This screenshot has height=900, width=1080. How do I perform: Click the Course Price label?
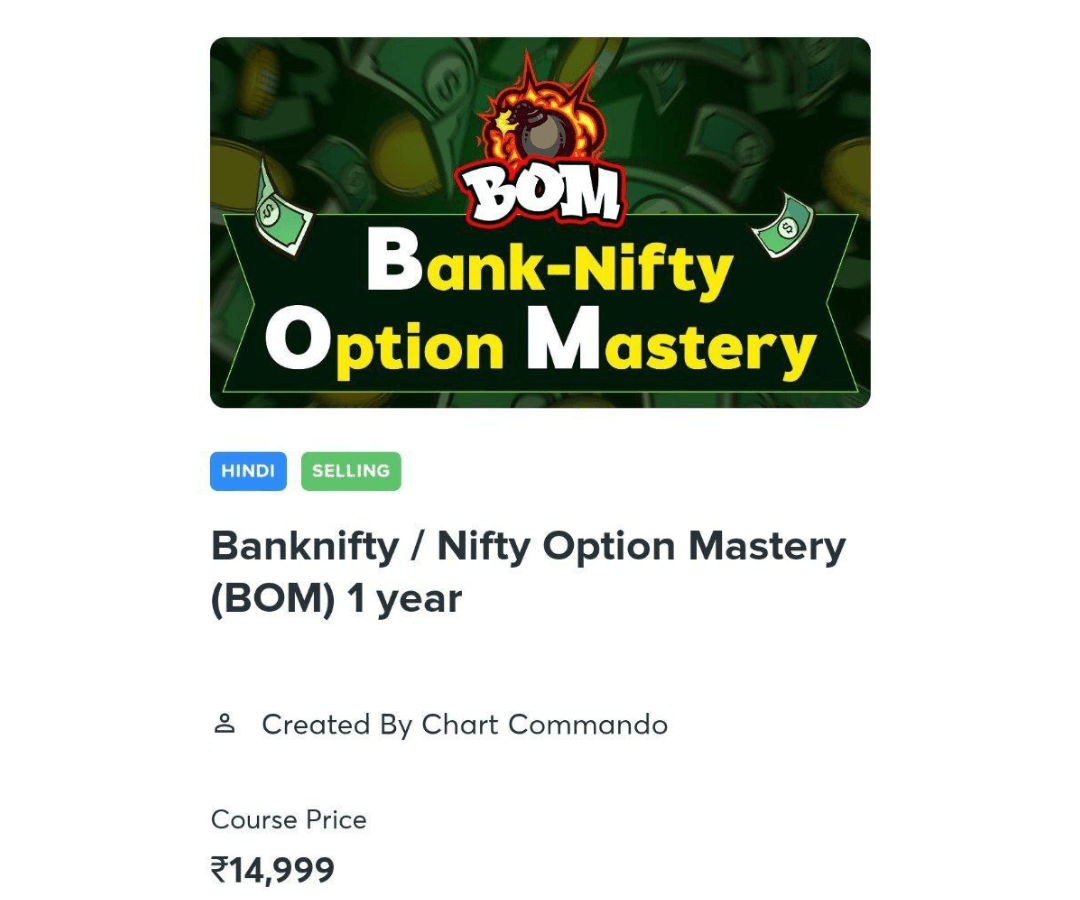pyautogui.click(x=289, y=820)
